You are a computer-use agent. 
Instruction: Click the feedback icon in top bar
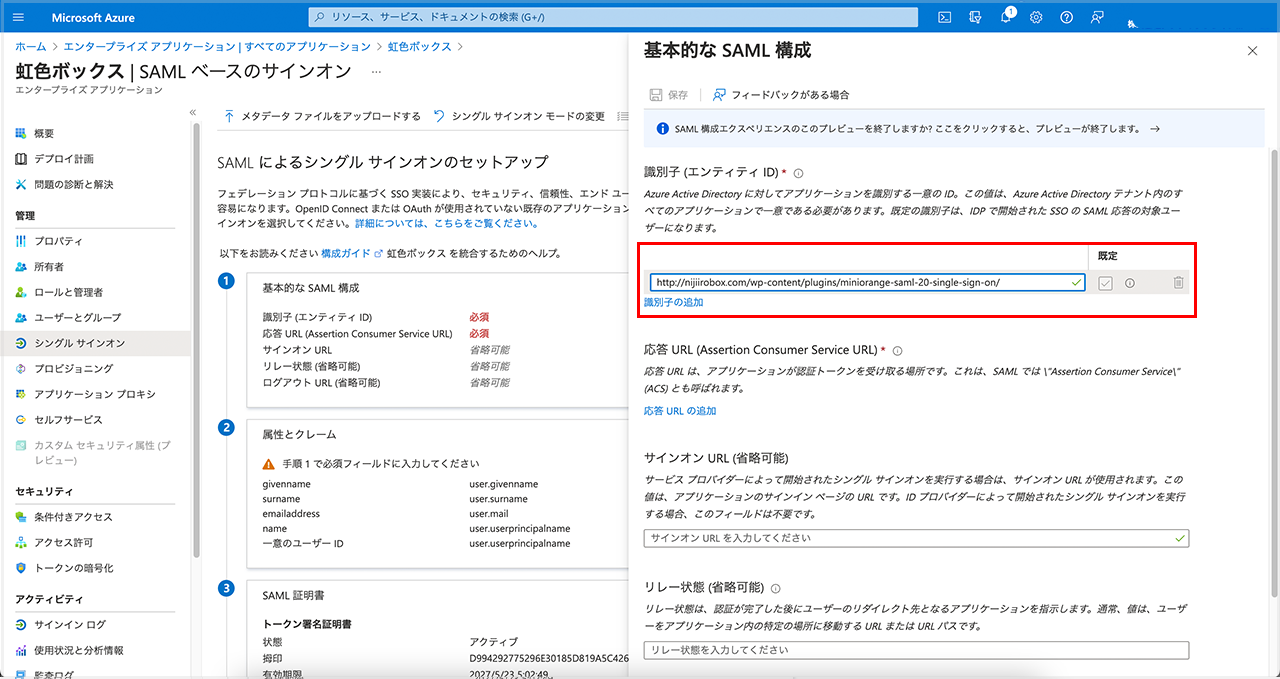tap(1098, 17)
